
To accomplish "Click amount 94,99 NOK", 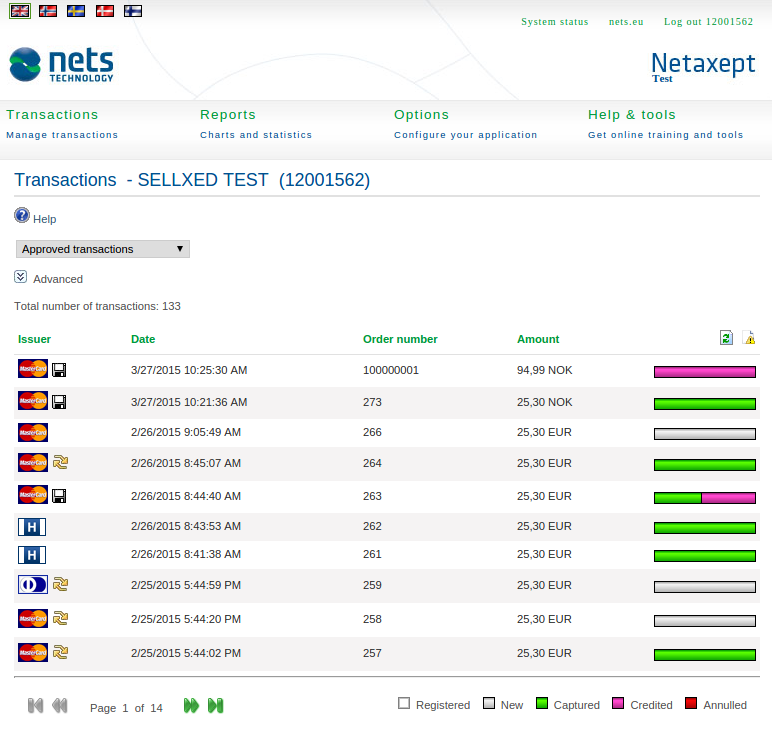I will pos(545,370).
